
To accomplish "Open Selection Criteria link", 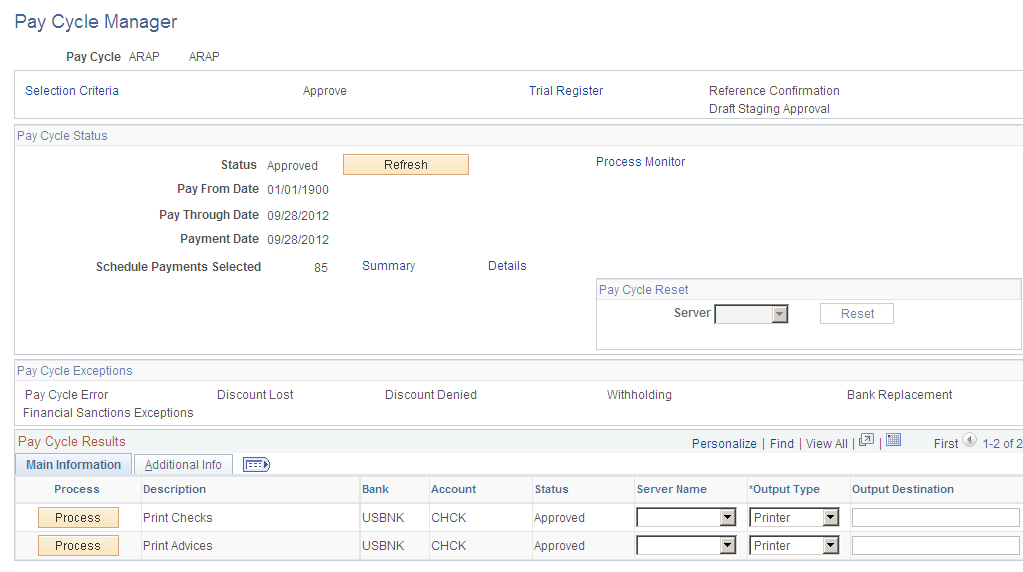I will 72,91.
